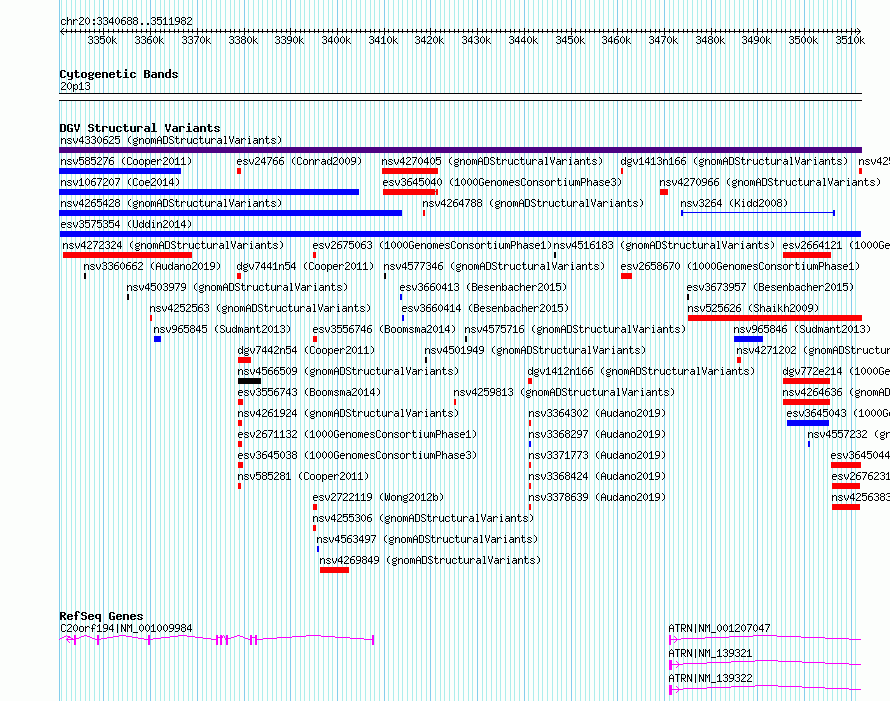
Task: Select the nsv4272324 red variant bar
Action: coord(127,255)
